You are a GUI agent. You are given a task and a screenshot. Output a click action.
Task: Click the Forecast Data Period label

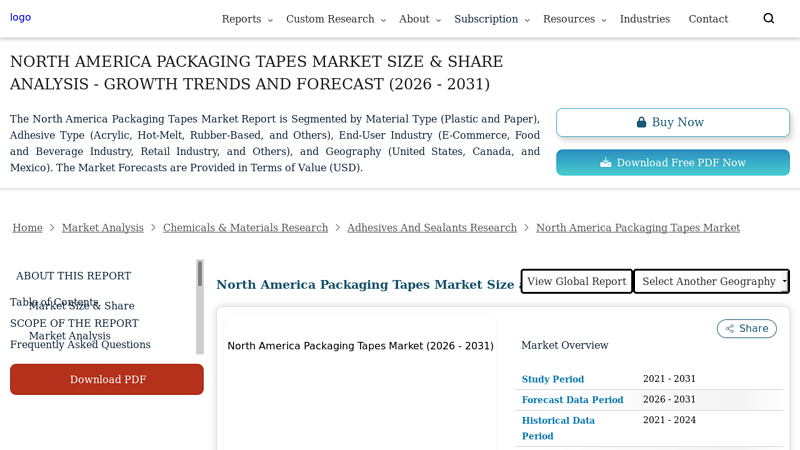(572, 400)
